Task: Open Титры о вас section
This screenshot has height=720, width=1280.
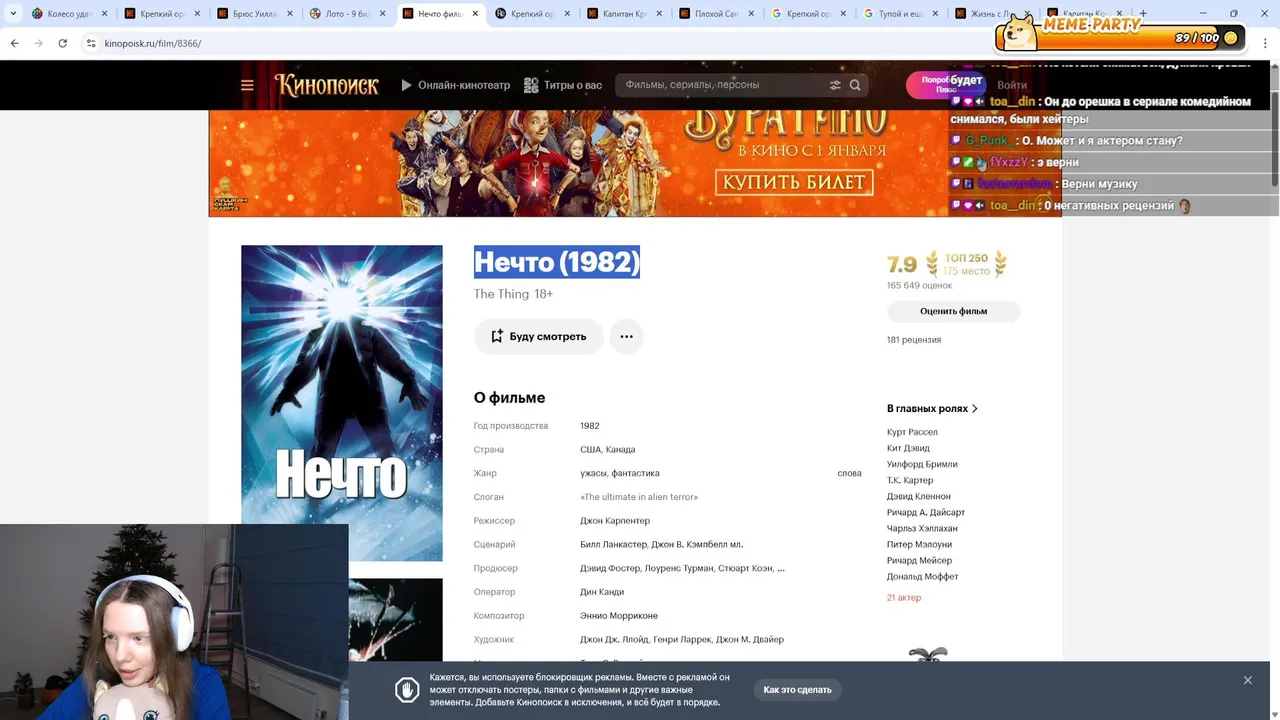Action: click(563, 85)
